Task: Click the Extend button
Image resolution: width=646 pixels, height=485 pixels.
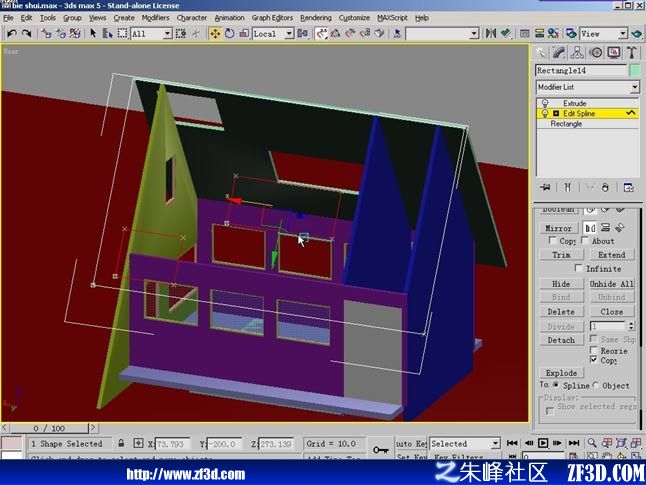Action: tap(611, 255)
